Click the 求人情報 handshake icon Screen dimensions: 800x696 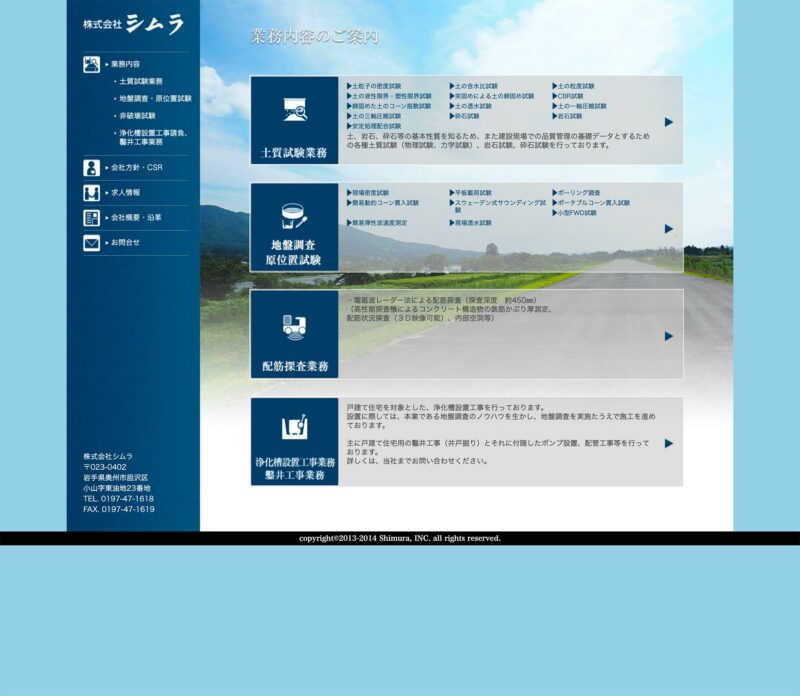tap(92, 193)
